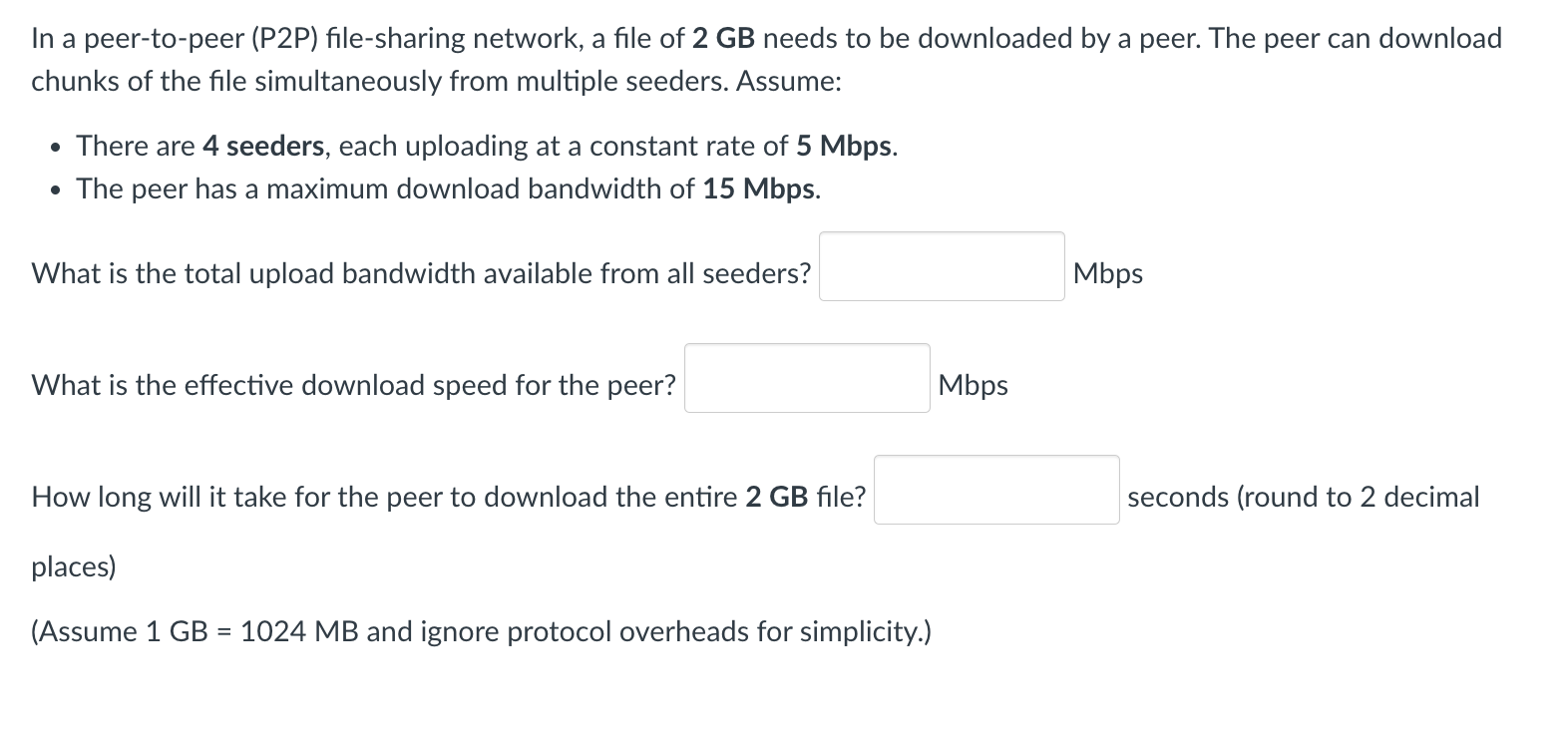Click the effective download speed question text

[354, 386]
